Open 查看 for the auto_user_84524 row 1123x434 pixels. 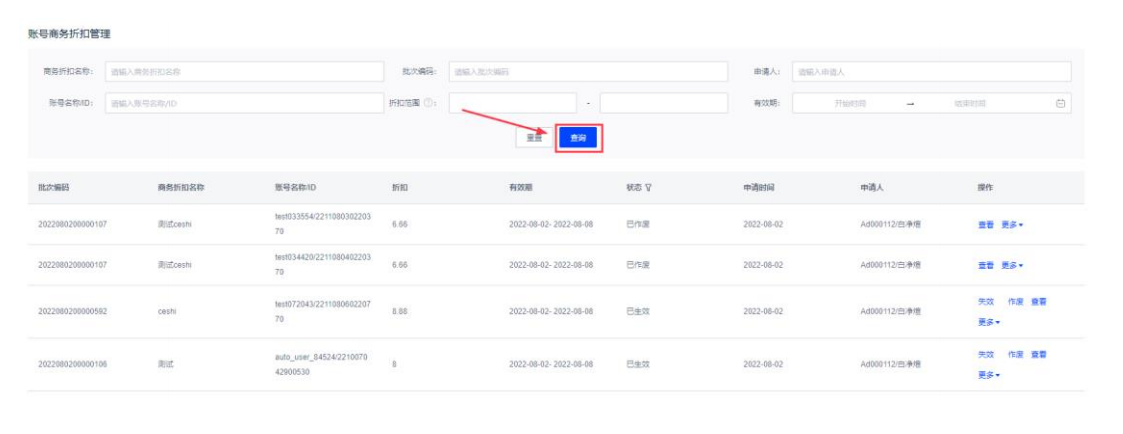pos(1038,355)
